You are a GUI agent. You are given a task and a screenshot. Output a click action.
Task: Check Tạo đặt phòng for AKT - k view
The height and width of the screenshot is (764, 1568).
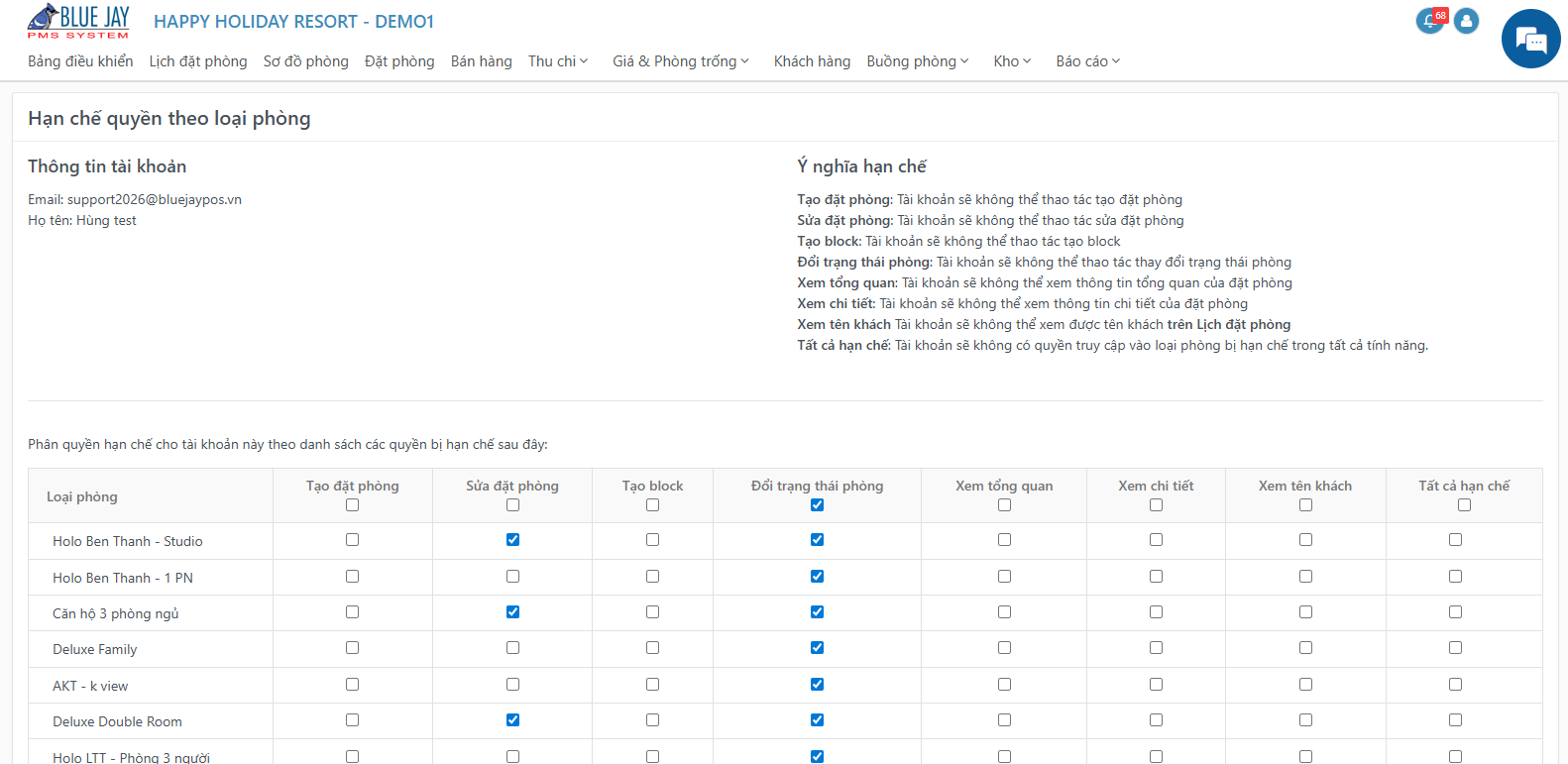(x=352, y=684)
